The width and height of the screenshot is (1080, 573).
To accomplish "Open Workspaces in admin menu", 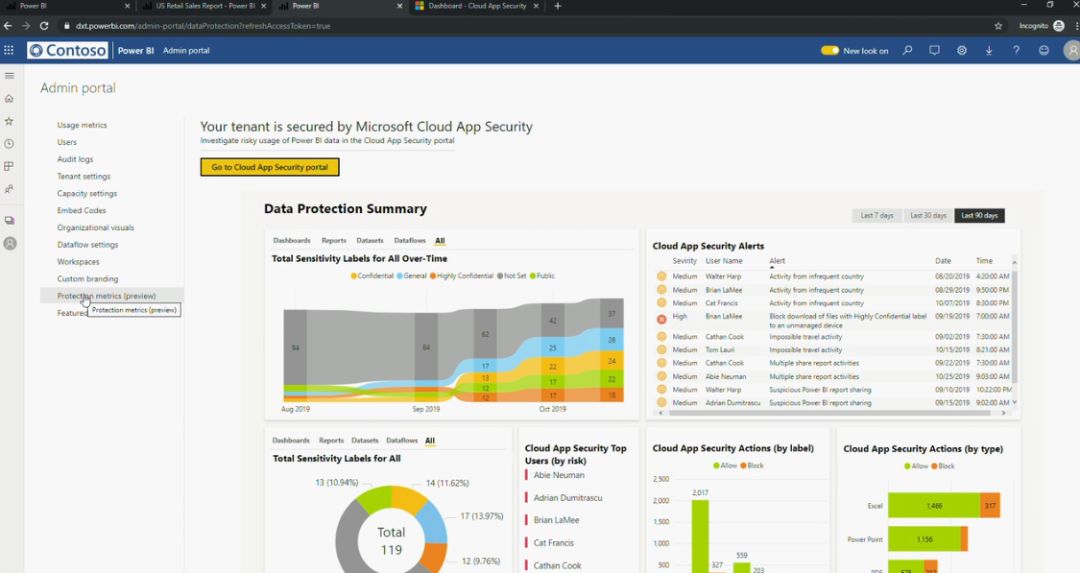I will (x=78, y=262).
